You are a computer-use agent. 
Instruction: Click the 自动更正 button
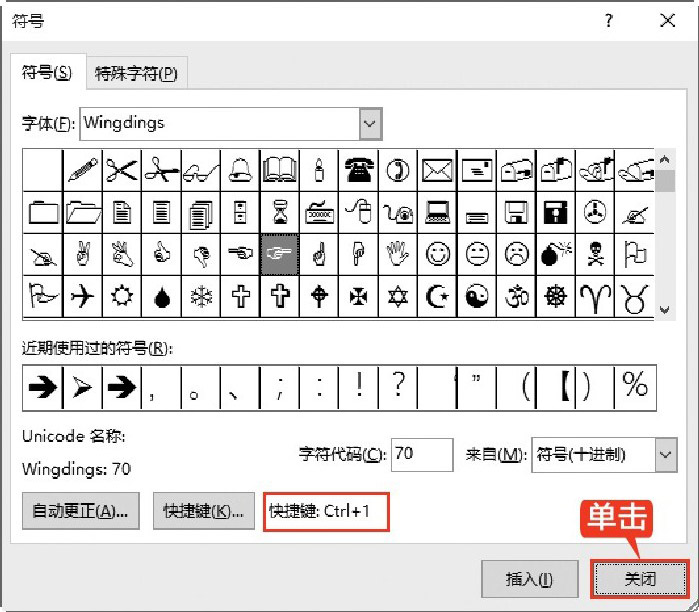pos(80,512)
